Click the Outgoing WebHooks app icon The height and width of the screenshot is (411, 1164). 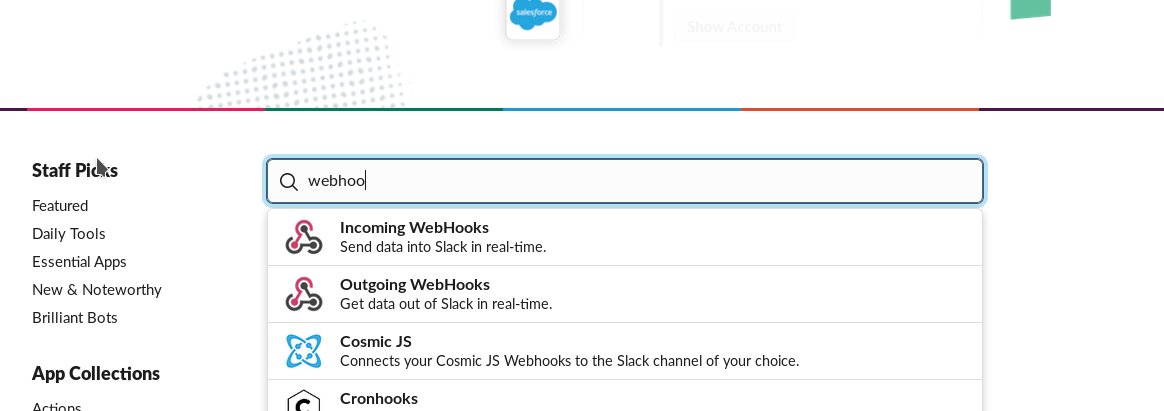(x=304, y=294)
